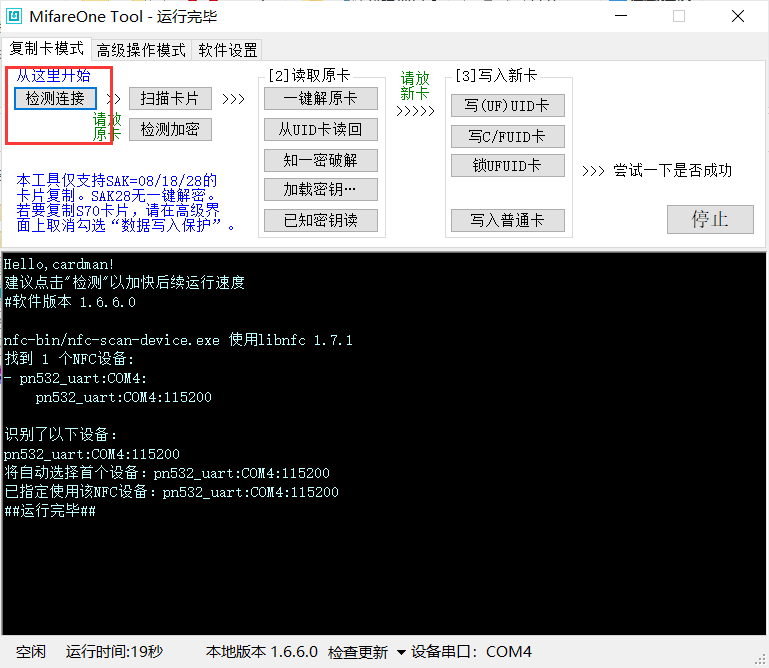The height and width of the screenshot is (668, 769).
Task: Click 尝试一下是否成功 label
Action: point(673,170)
